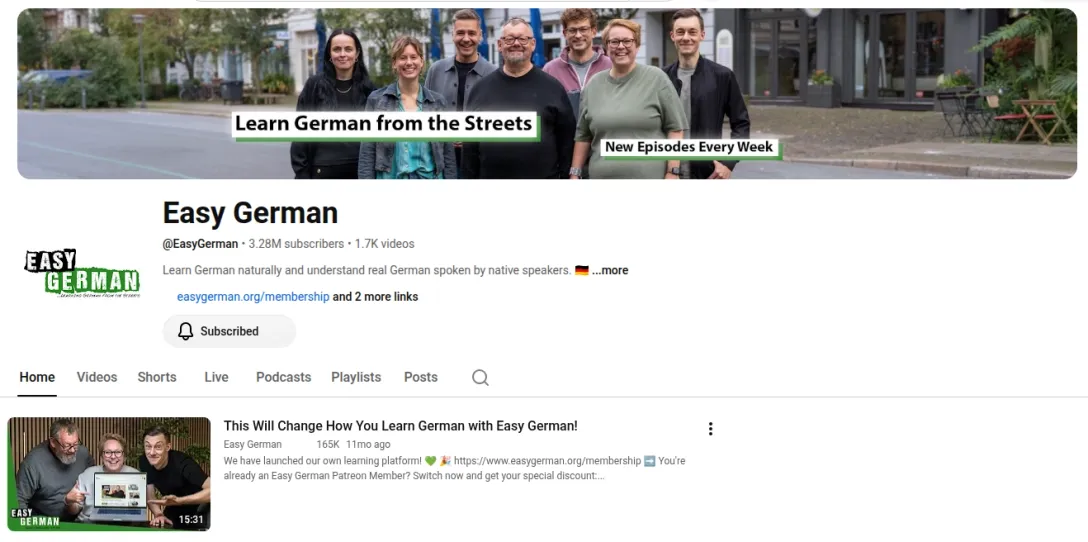
Task: Click the channel search magnifier icon
Action: click(480, 378)
